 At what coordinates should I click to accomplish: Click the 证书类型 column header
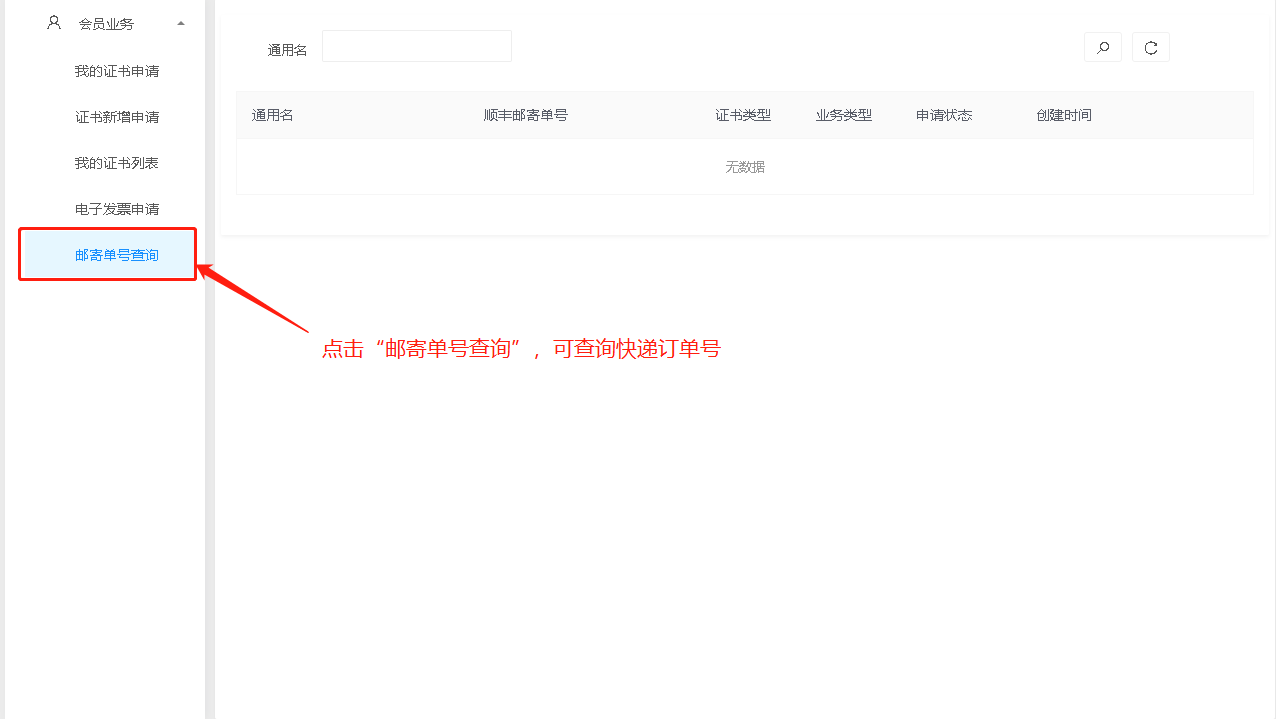[x=743, y=115]
